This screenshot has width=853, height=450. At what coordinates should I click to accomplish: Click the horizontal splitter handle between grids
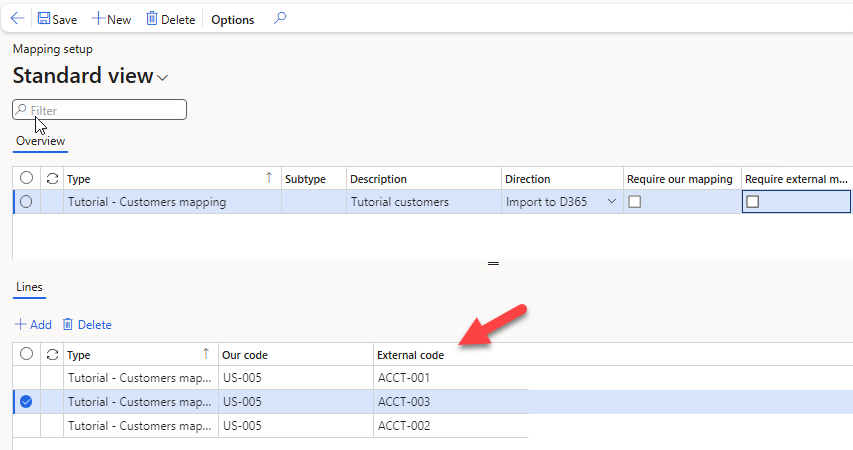tap(493, 263)
